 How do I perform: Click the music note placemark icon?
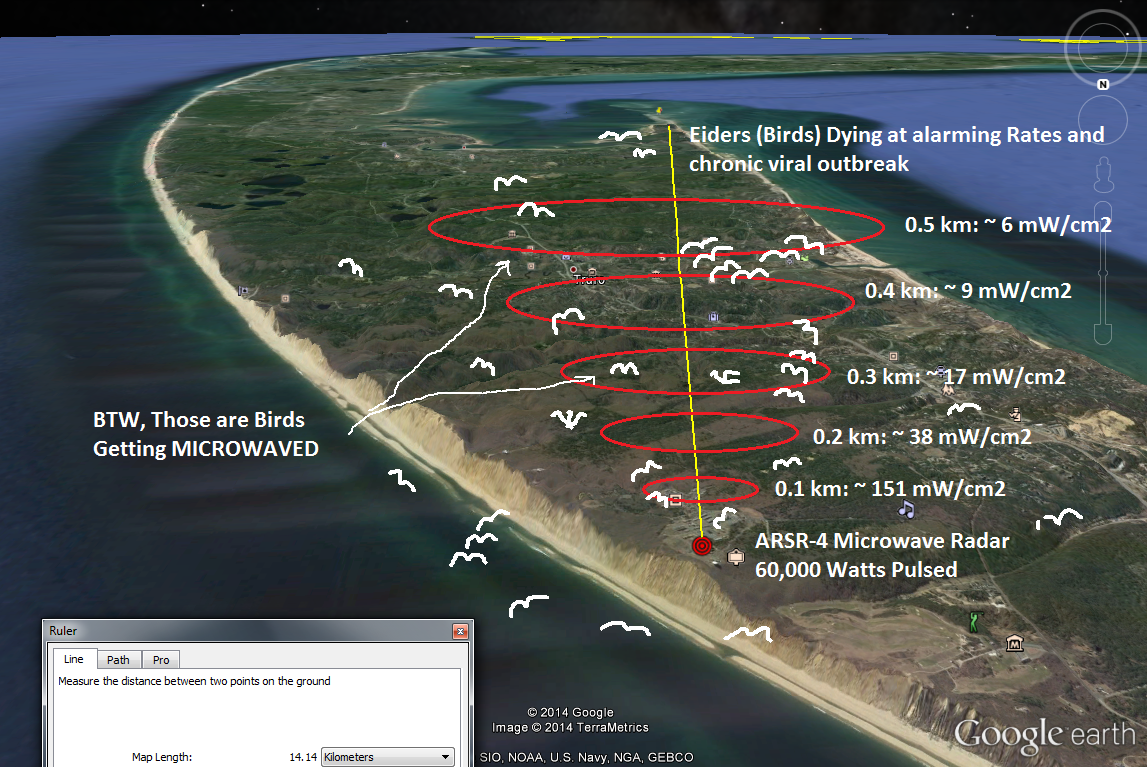(906, 510)
